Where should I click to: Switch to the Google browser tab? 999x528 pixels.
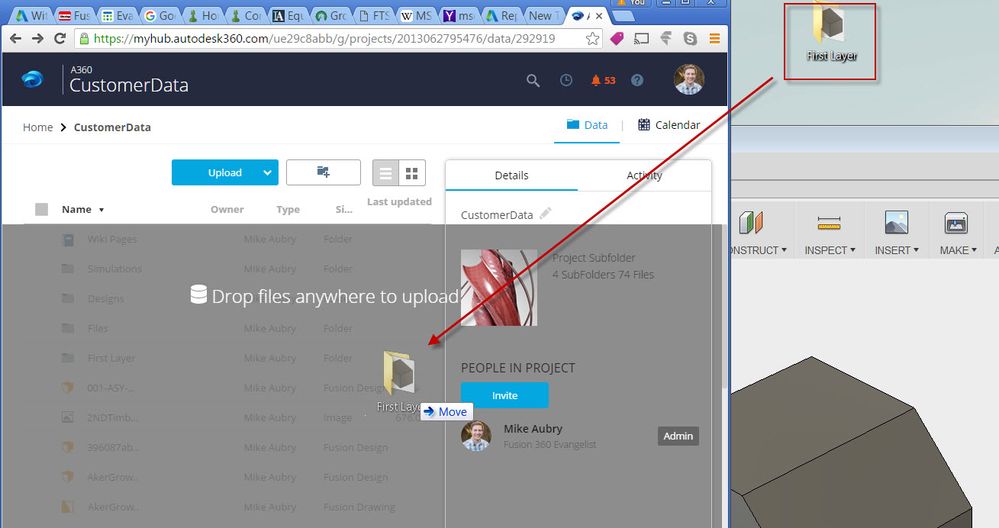coord(159,15)
